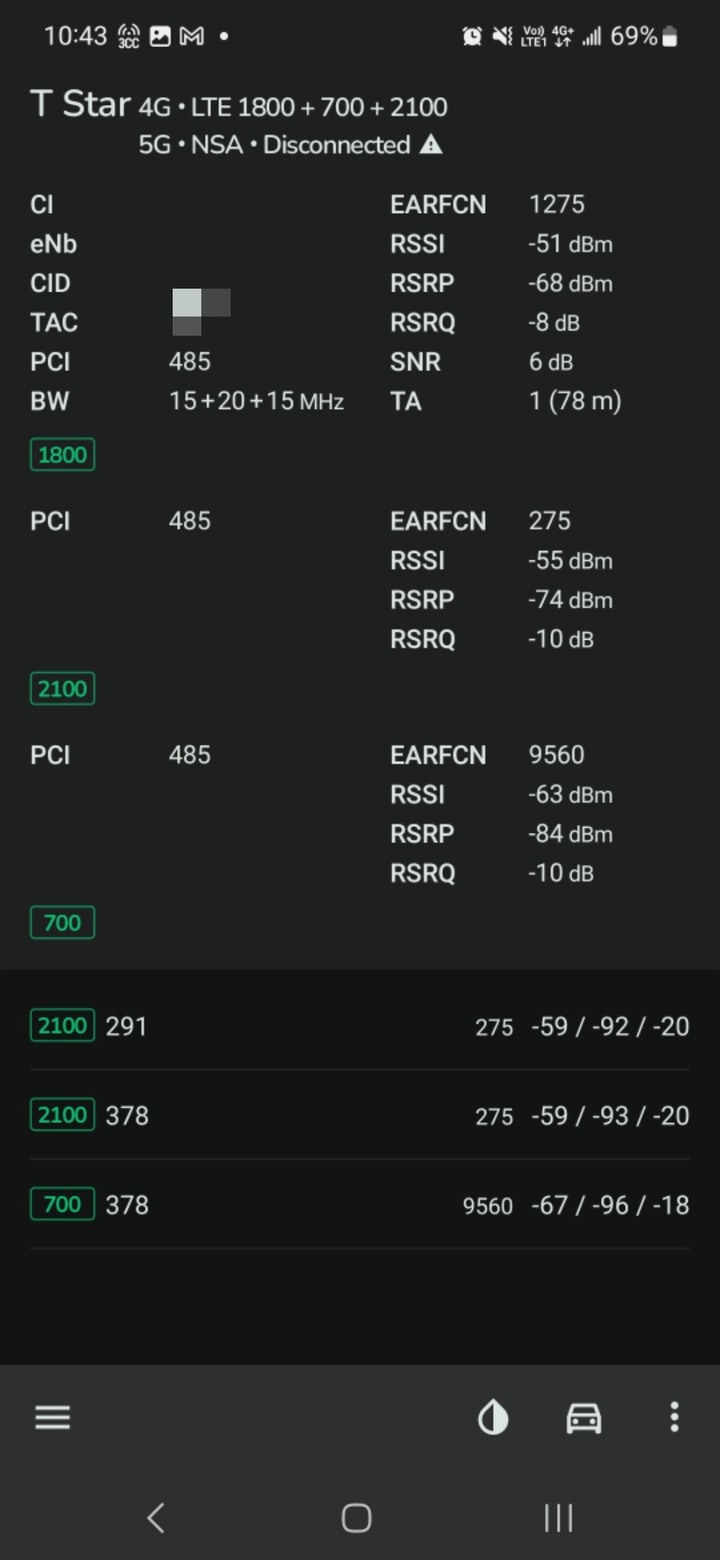This screenshot has width=720, height=1560.
Task: Tap the 2100 band badge under secondary cell
Action: click(62, 689)
